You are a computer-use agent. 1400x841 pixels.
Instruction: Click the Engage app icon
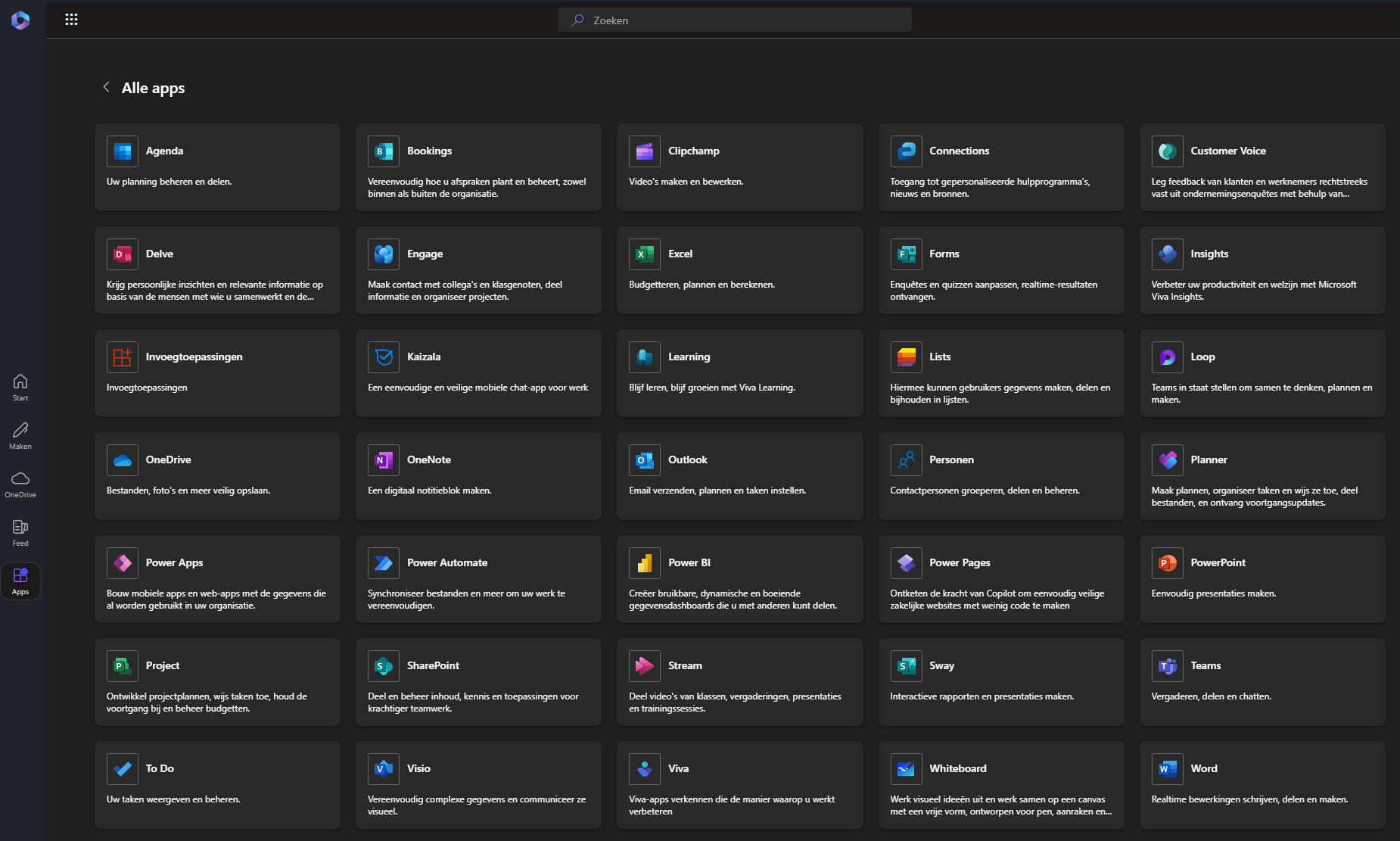(384, 254)
